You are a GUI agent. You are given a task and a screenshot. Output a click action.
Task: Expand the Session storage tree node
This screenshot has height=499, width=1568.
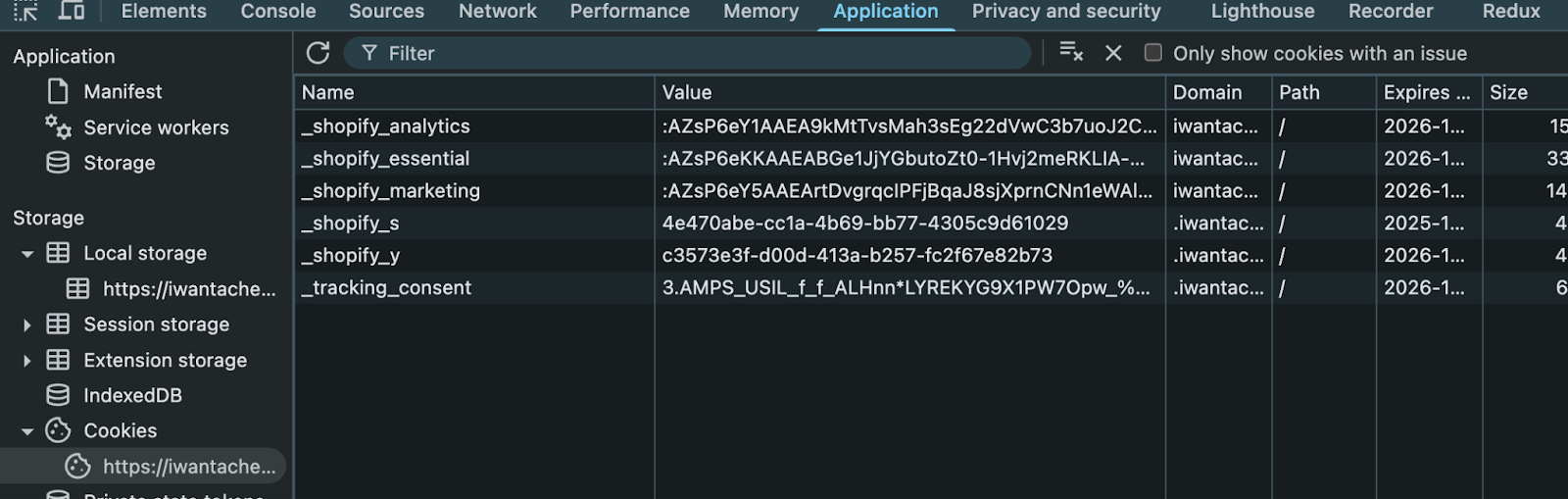point(27,324)
